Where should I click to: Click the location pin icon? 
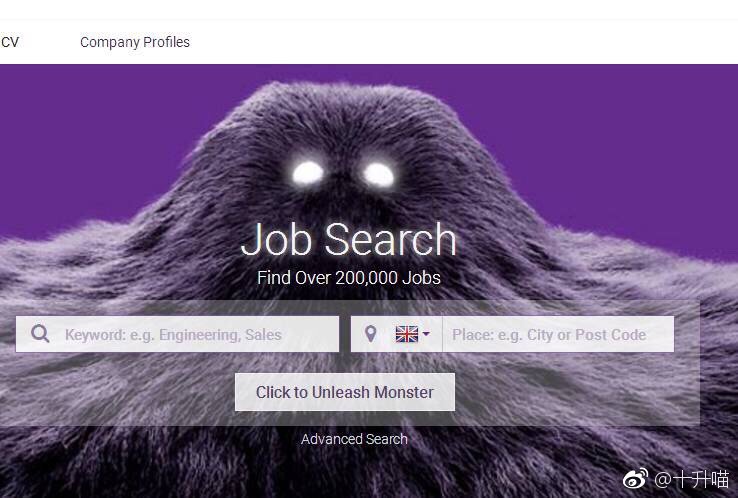(x=370, y=334)
